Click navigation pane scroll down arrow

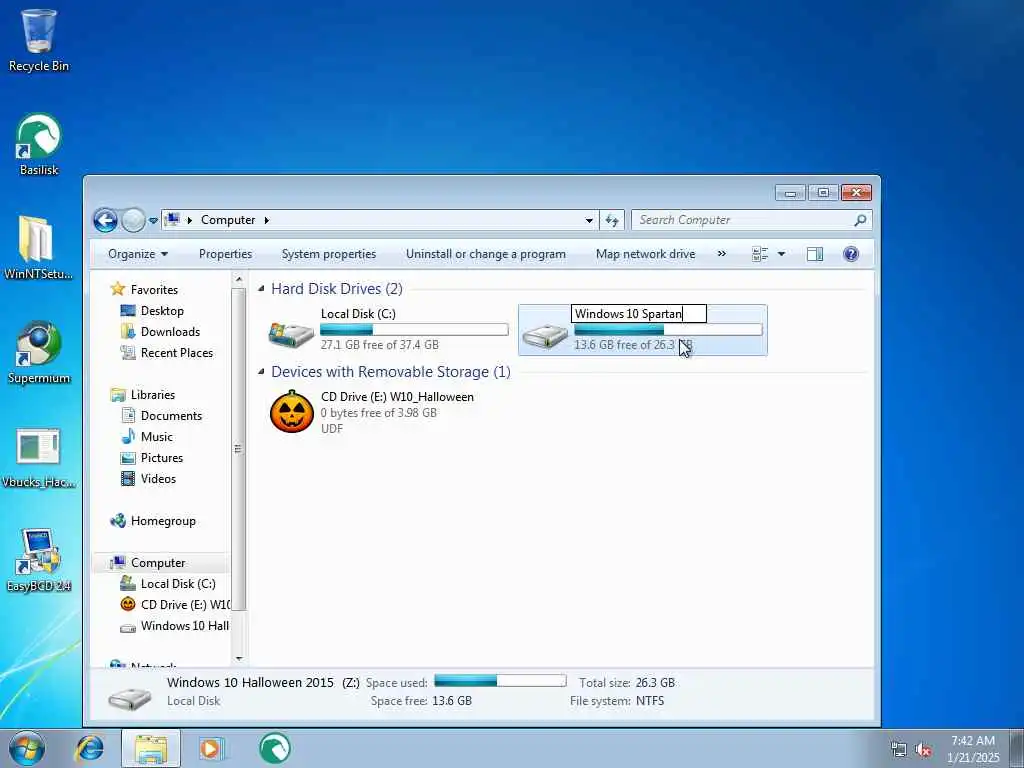[x=238, y=659]
